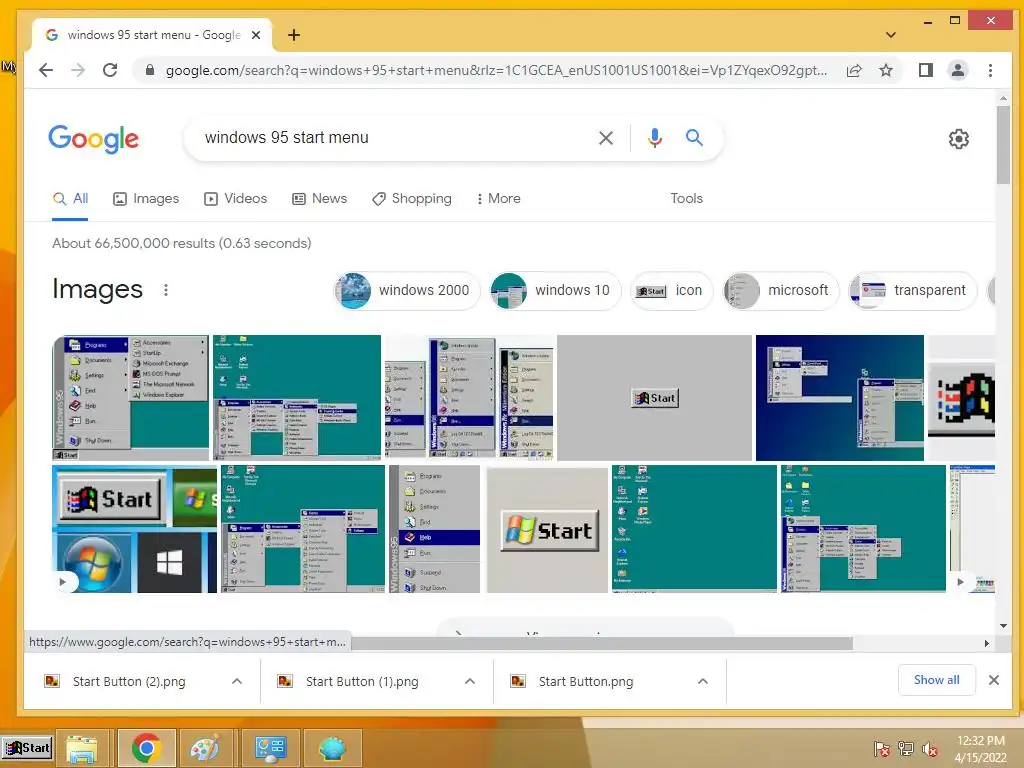Open the tab search chevron

click(891, 35)
